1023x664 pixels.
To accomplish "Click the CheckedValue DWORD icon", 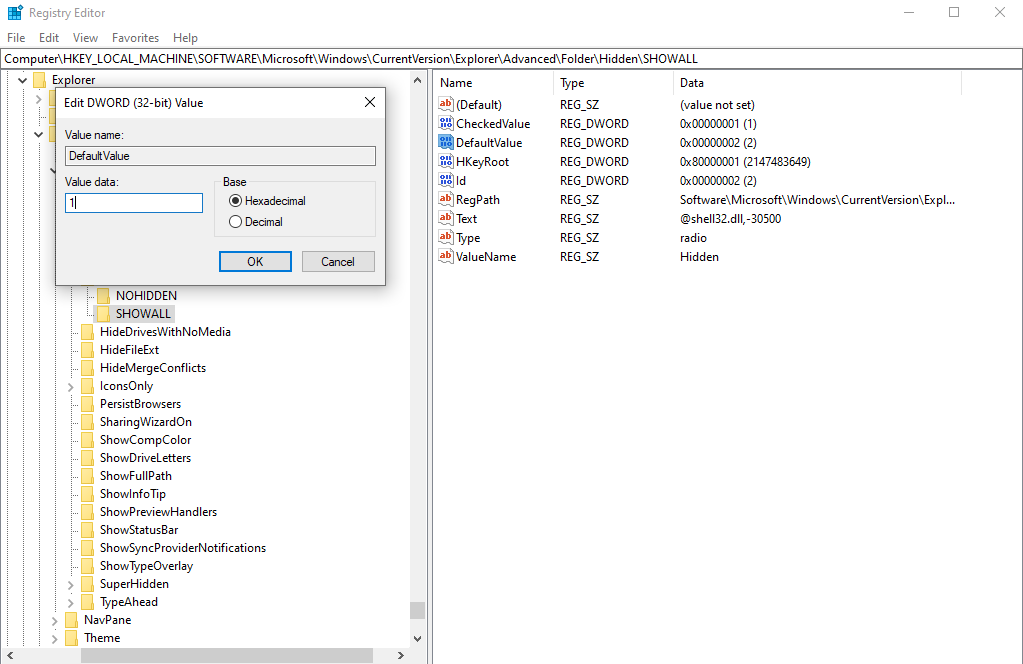I will [x=445, y=123].
